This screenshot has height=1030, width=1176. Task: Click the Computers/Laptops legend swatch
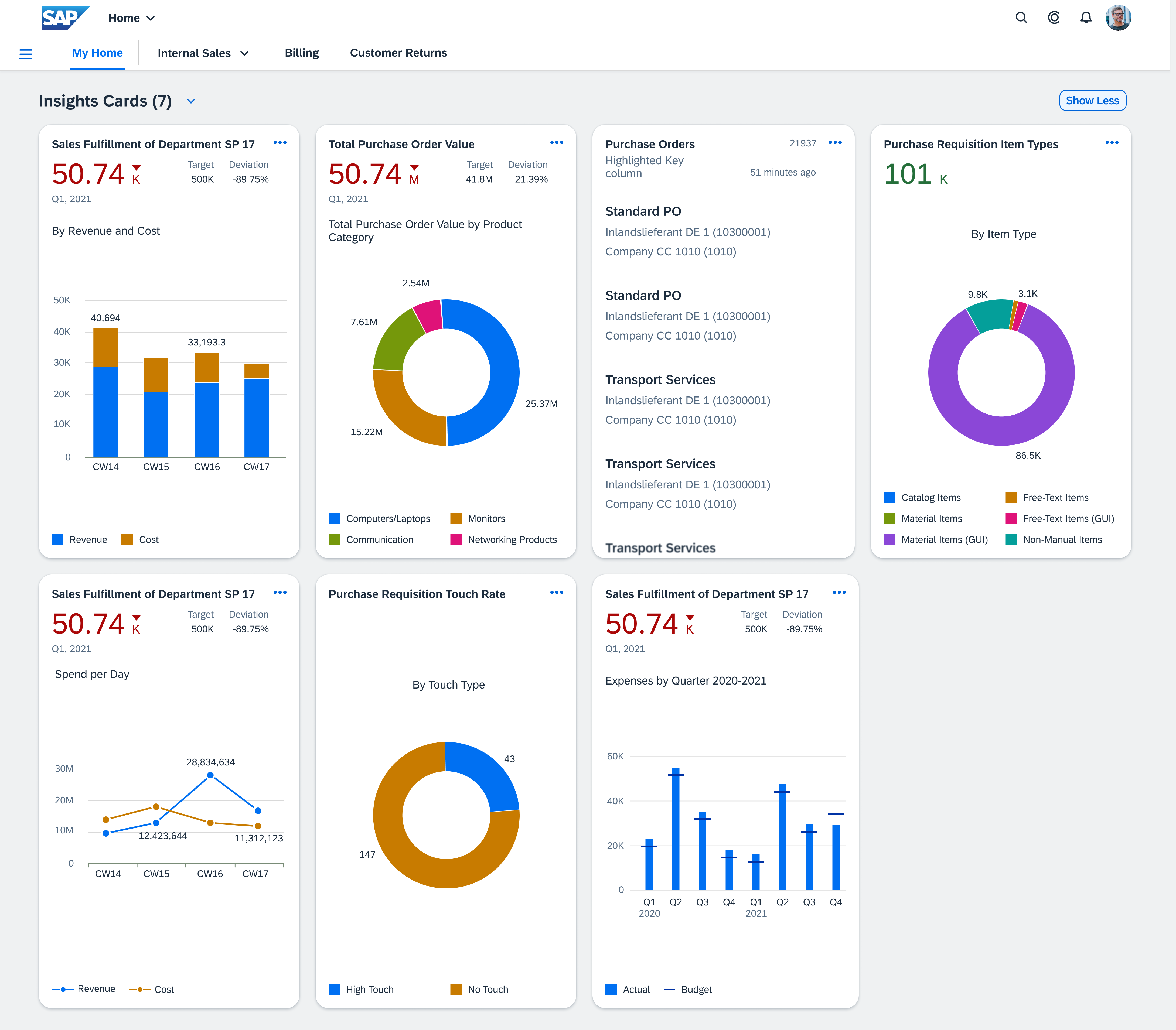tap(334, 518)
